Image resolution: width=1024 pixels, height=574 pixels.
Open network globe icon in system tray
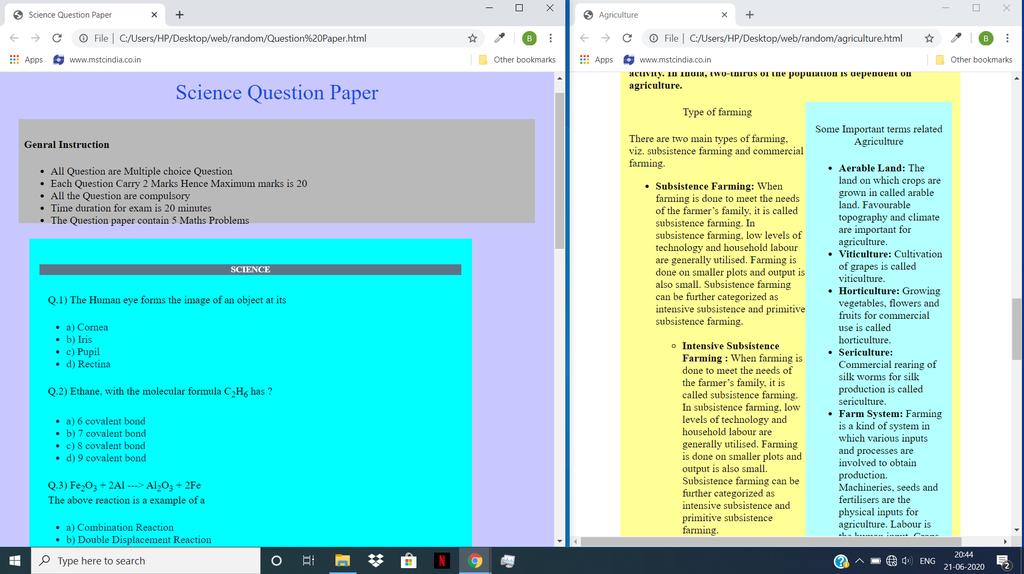891,561
